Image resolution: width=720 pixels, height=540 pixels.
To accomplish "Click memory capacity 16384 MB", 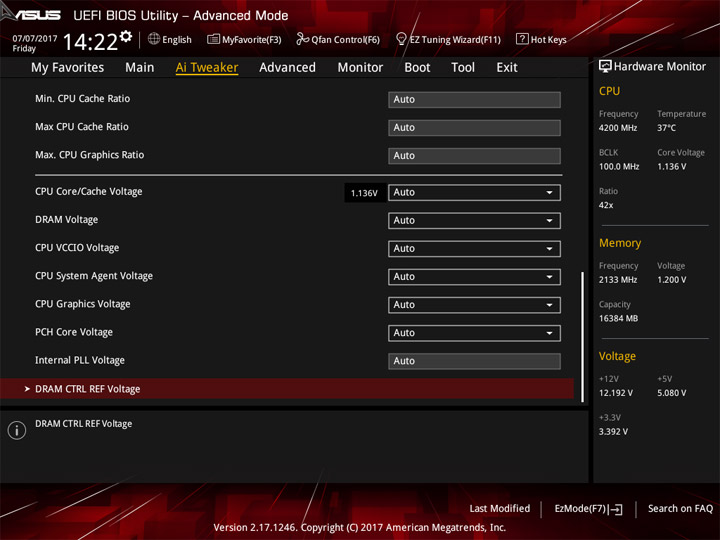I will (619, 318).
